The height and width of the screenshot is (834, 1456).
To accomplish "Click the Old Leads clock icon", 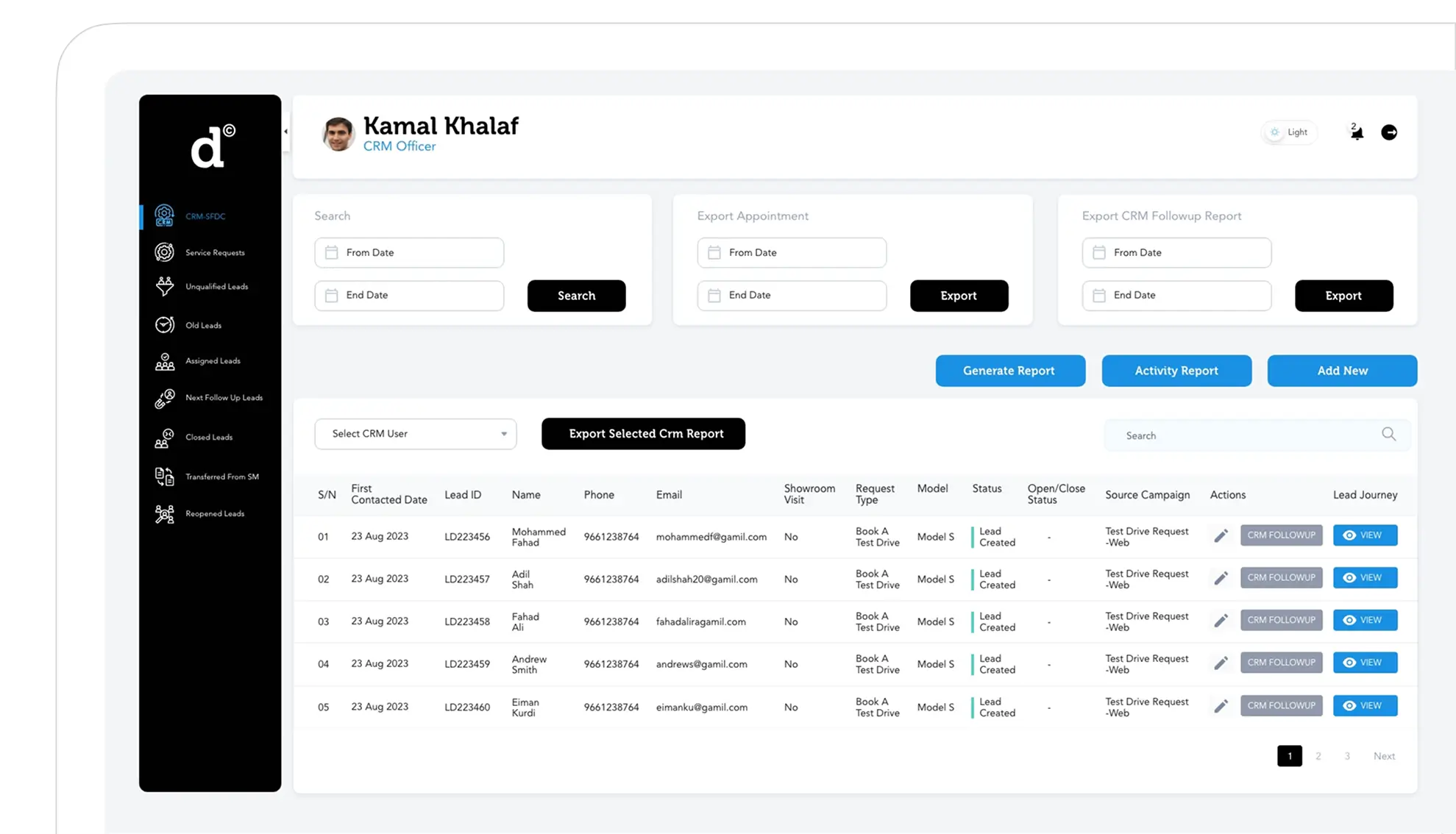I will (165, 325).
